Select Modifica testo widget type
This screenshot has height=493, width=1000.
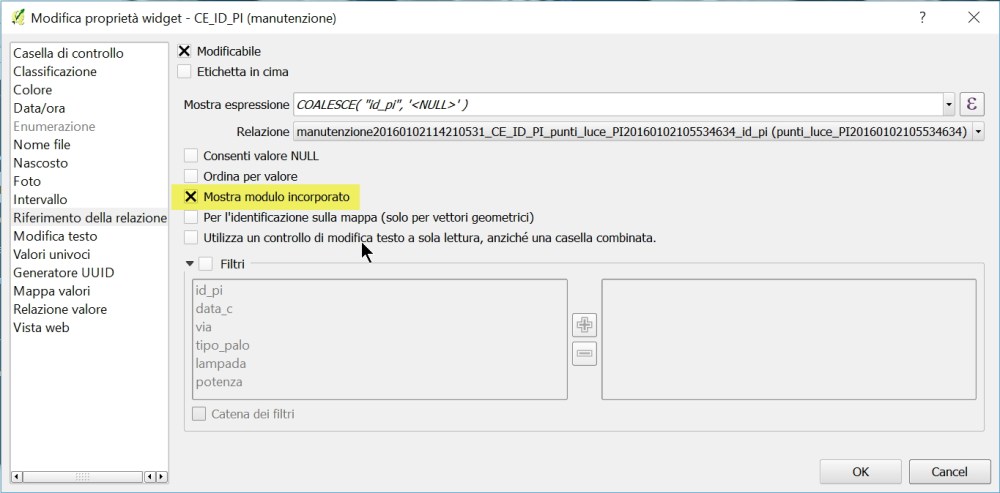pos(55,236)
